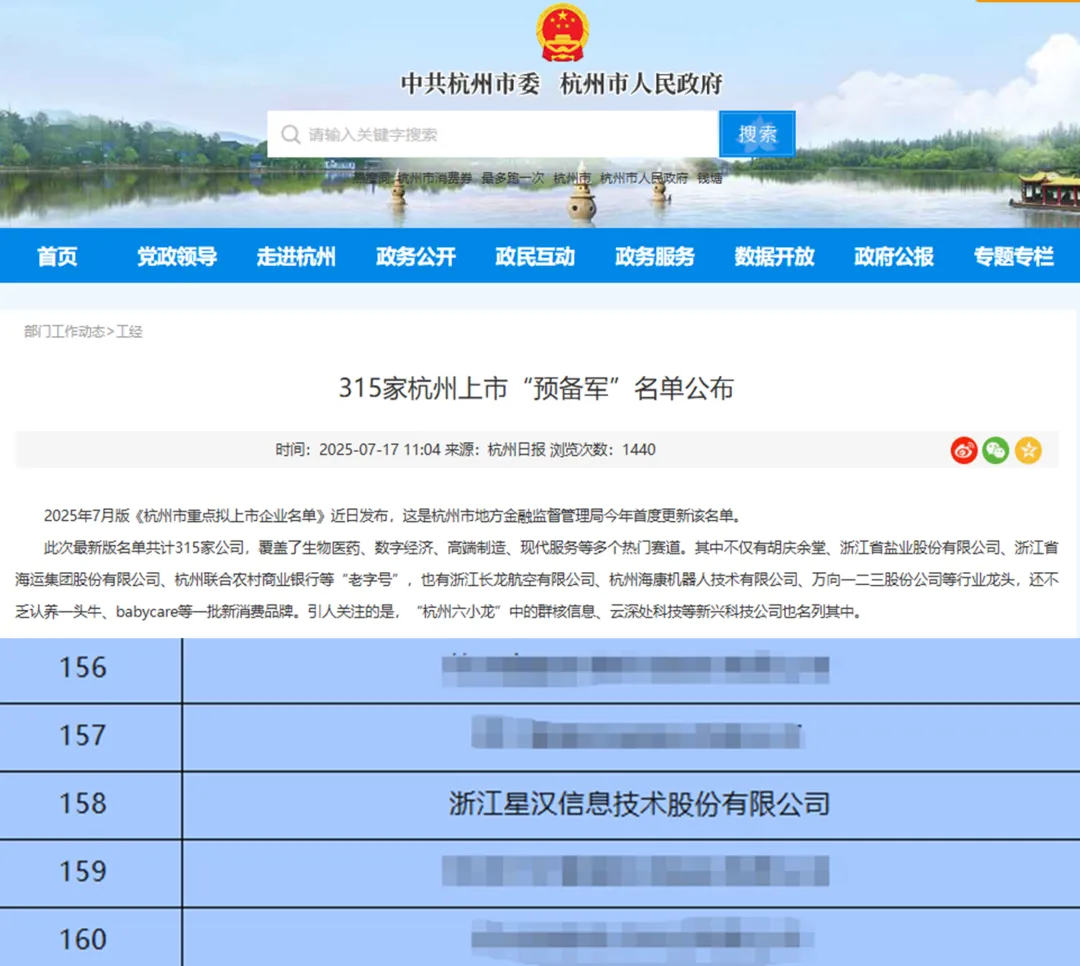Image resolution: width=1080 pixels, height=966 pixels.
Task: Click breadcrumb 工经
Action: [129, 331]
